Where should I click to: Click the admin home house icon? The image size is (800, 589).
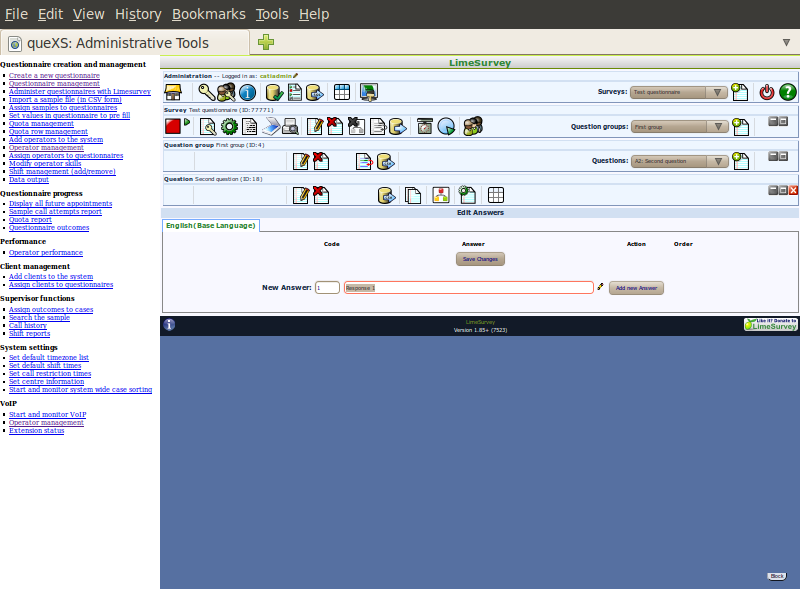[173, 92]
